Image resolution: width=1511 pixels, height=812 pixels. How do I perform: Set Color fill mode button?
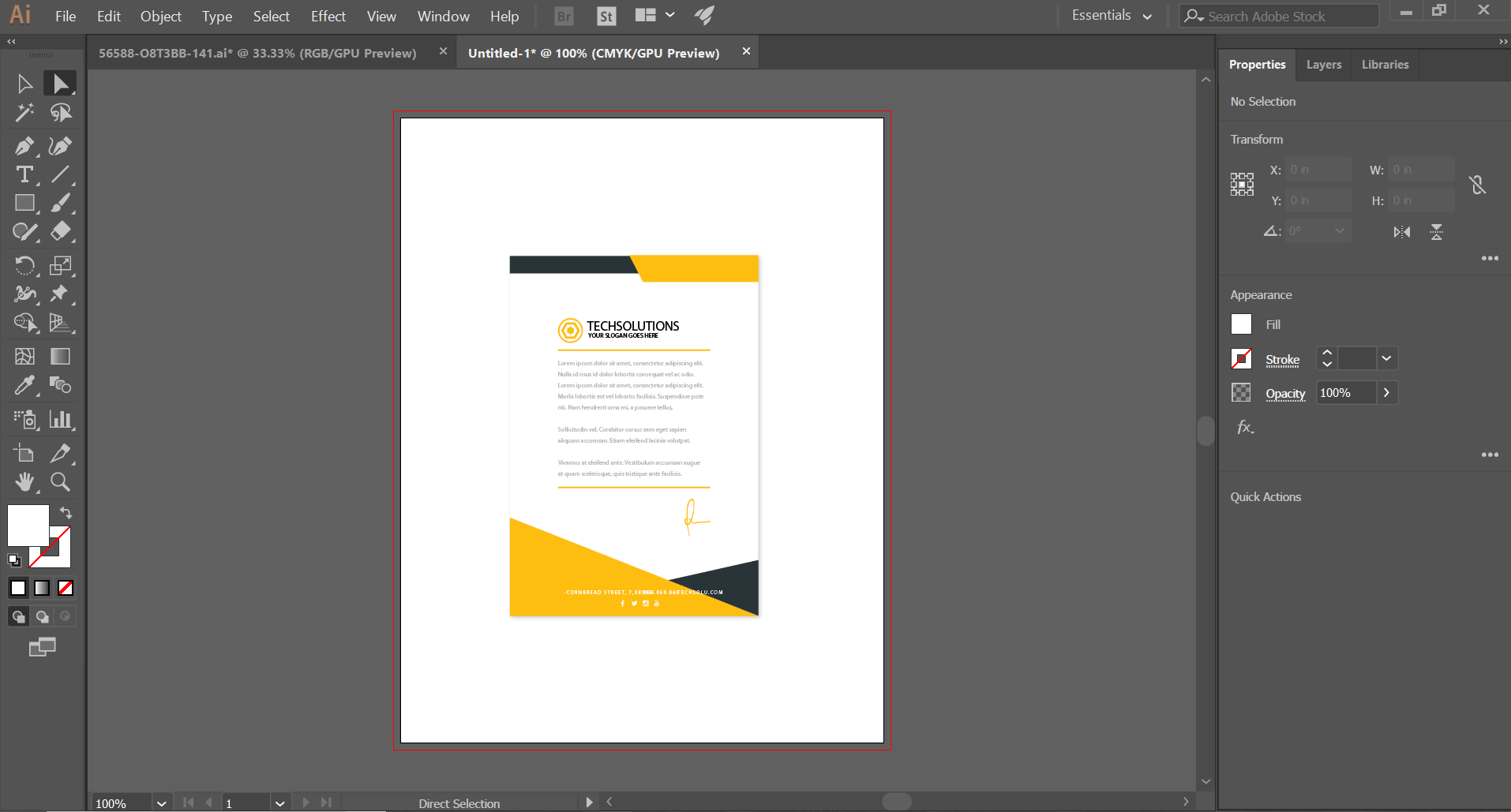pyautogui.click(x=18, y=588)
